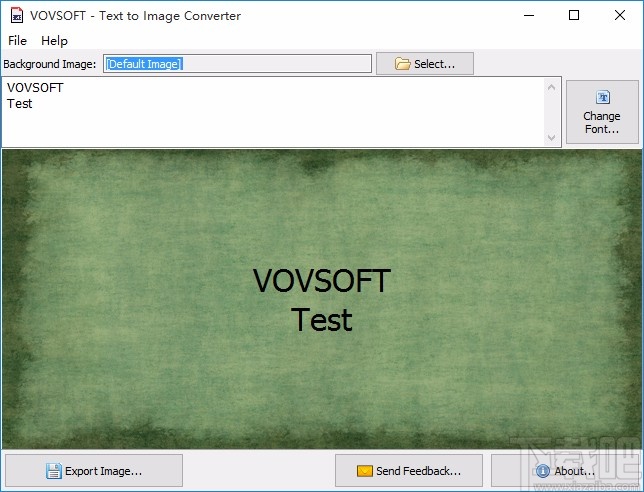Open the File menu
644x492 pixels.
tap(17, 41)
